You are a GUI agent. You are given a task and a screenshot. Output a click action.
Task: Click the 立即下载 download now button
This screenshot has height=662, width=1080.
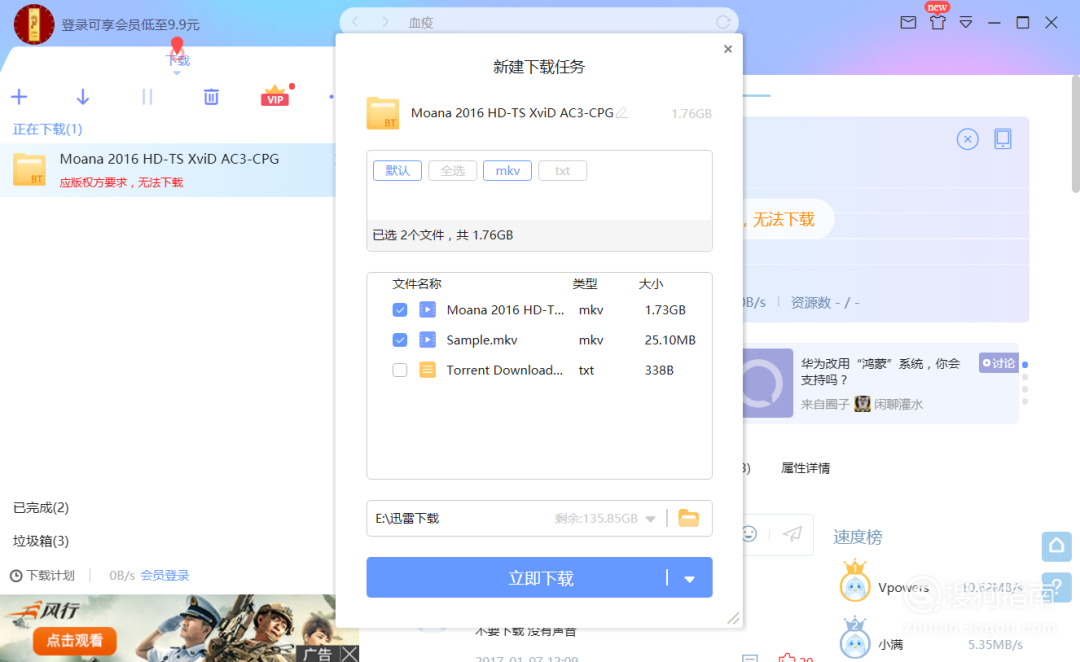[x=539, y=577]
